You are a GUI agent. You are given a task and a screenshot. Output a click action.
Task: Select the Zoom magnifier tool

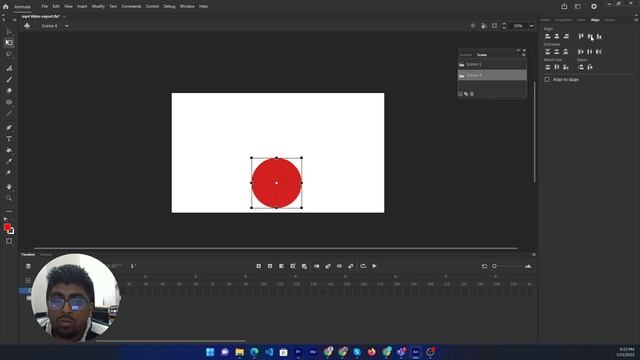(x=9, y=198)
